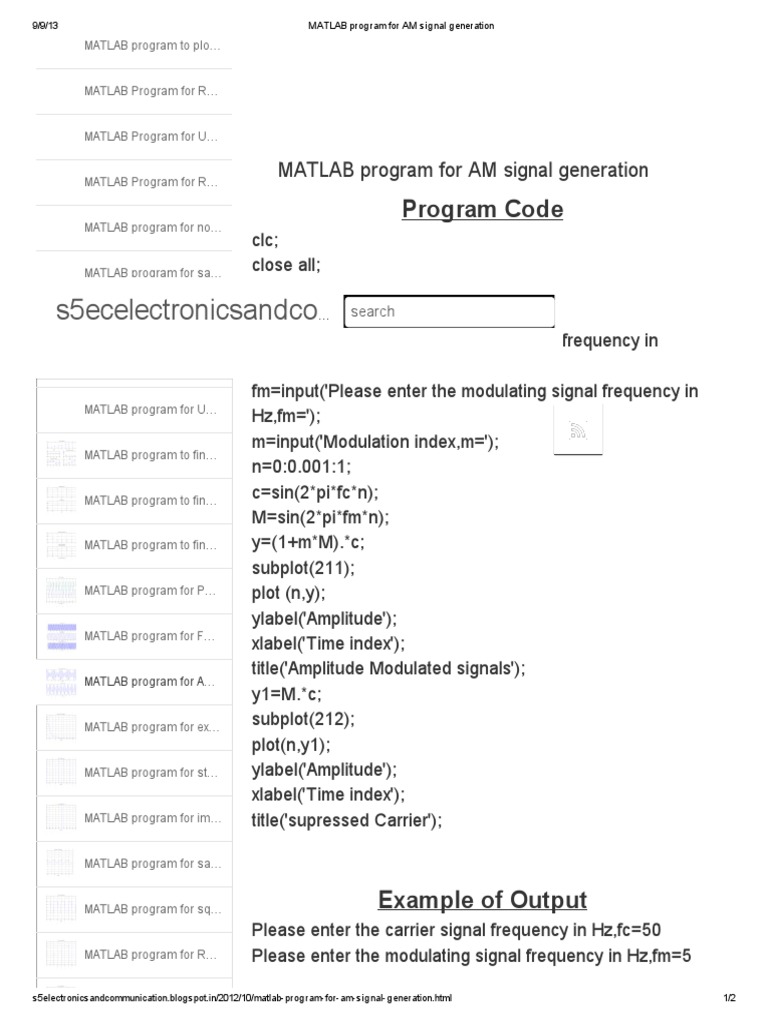The height and width of the screenshot is (1024, 768).
Task: Click the thumbnail next to 'MATLAB program for im…'
Action: (x=61, y=818)
